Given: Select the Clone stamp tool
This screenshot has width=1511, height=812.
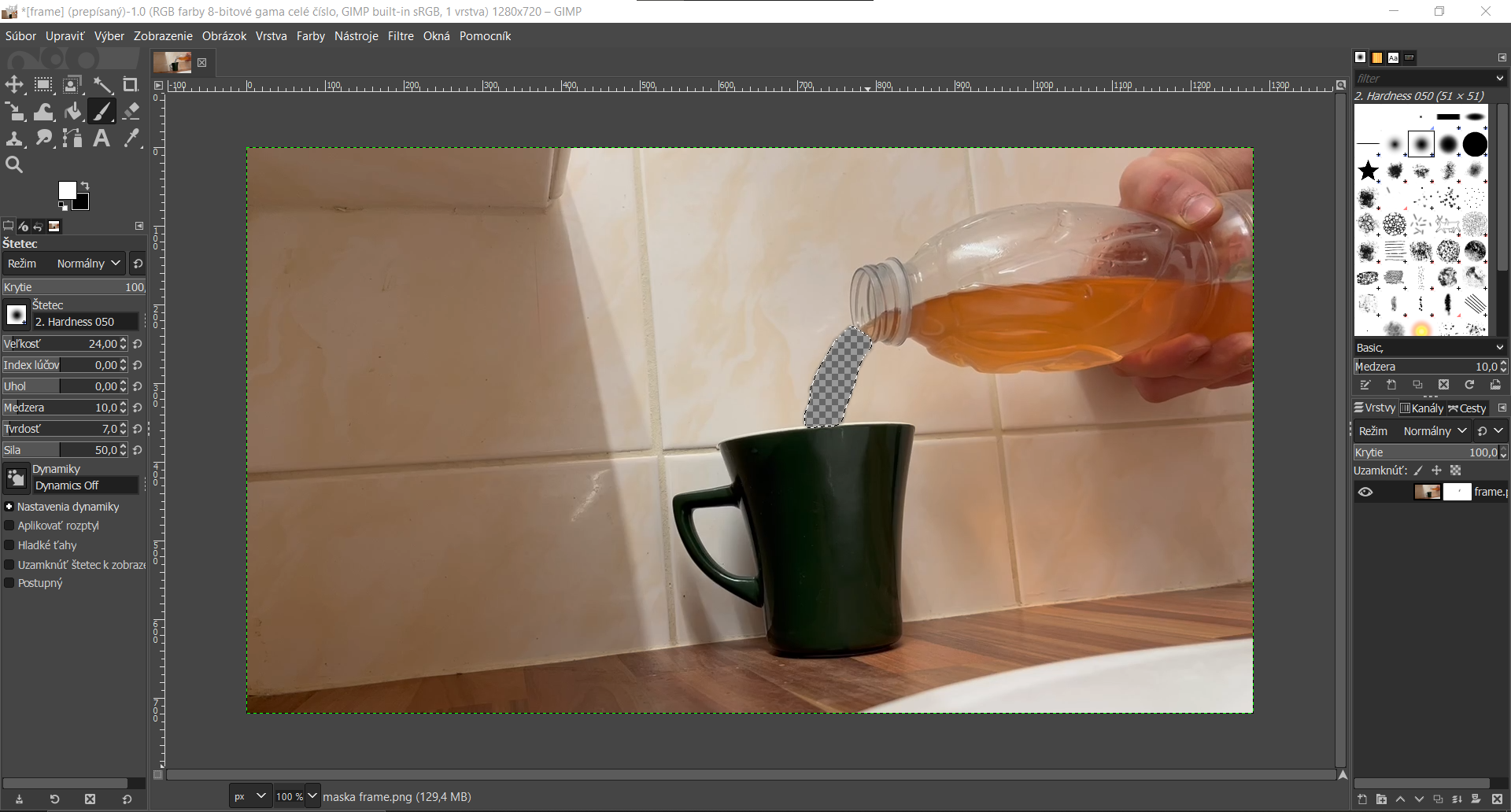Looking at the screenshot, I should (x=14, y=138).
